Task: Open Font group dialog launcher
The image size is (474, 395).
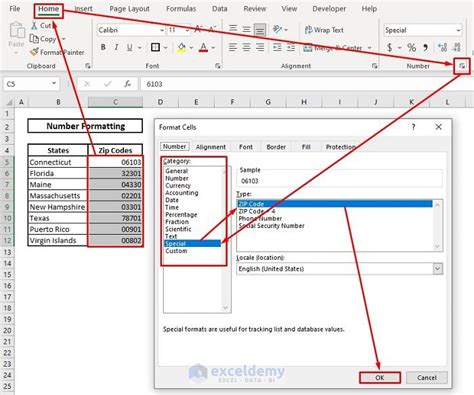Action: point(218,66)
